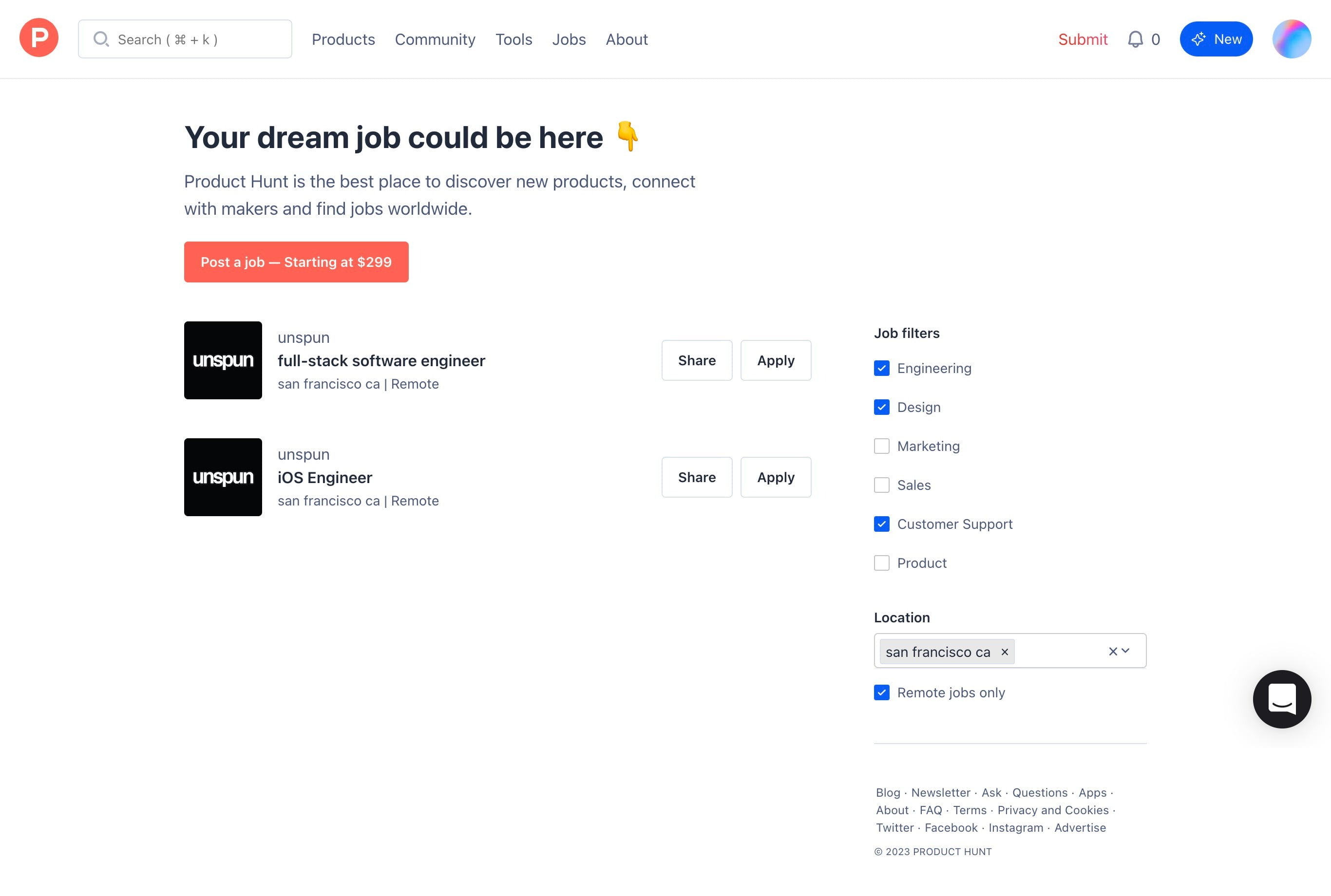Apply to full-stack software engineer job

tap(775, 360)
